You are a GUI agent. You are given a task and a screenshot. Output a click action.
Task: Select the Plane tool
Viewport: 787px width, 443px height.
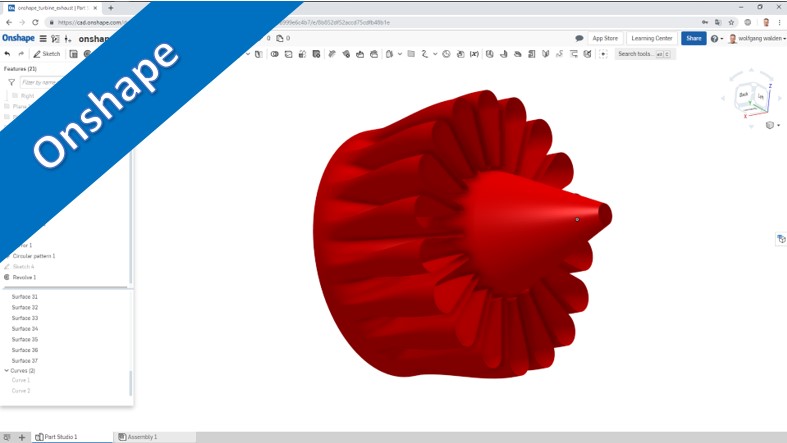pyautogui.click(x=411, y=54)
